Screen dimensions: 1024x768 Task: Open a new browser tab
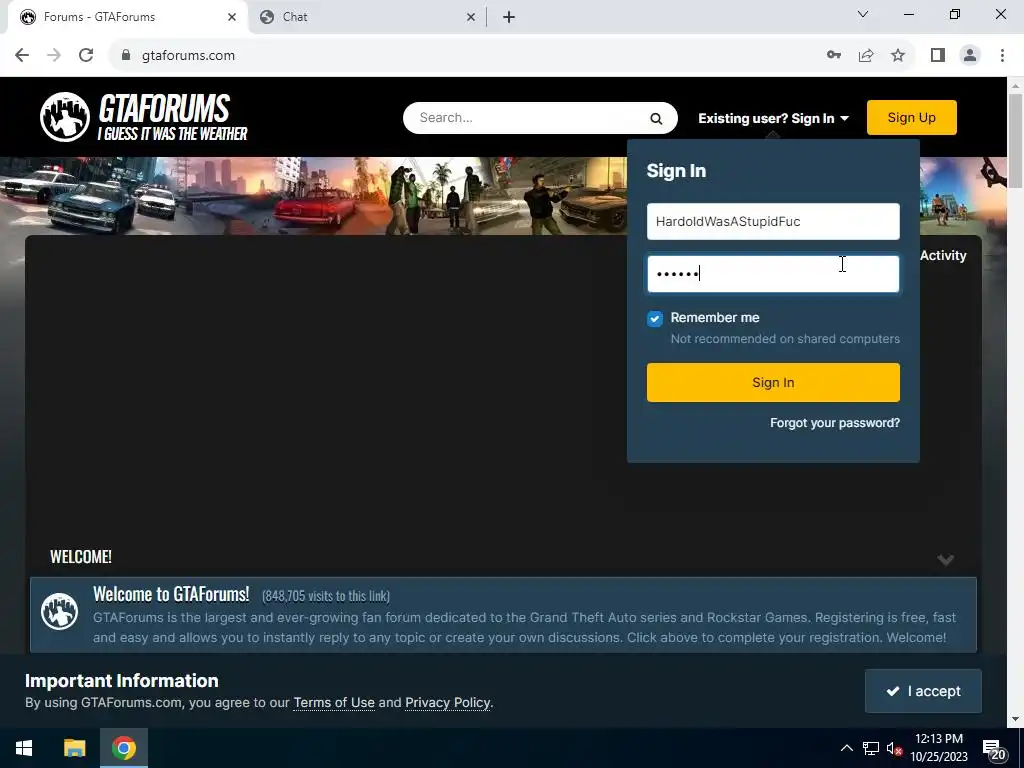(x=509, y=17)
